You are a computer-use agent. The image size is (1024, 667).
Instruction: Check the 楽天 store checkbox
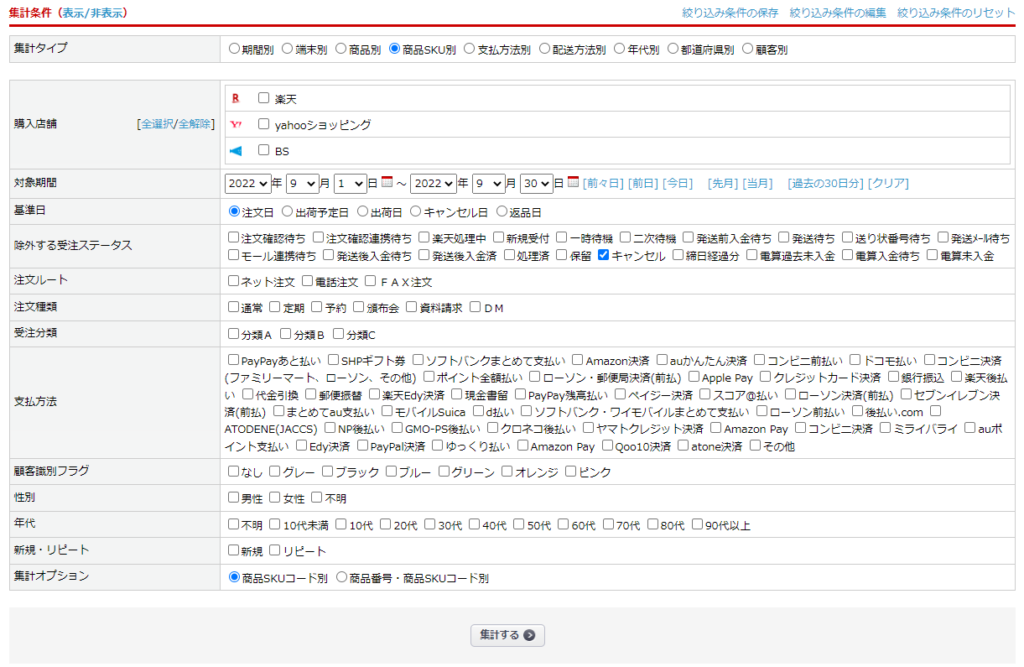264,98
